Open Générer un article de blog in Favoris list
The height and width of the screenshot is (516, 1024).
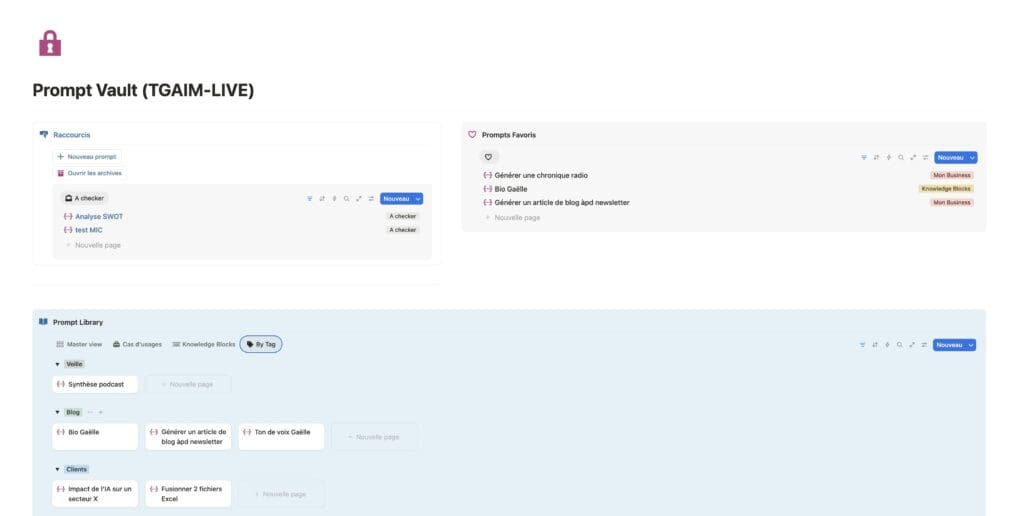coord(562,202)
